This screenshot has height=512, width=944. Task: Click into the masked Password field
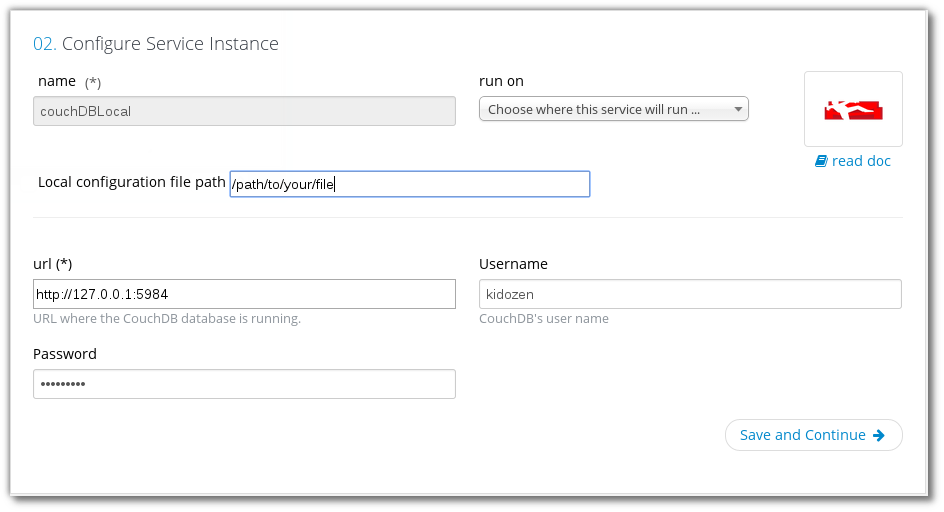(244, 384)
